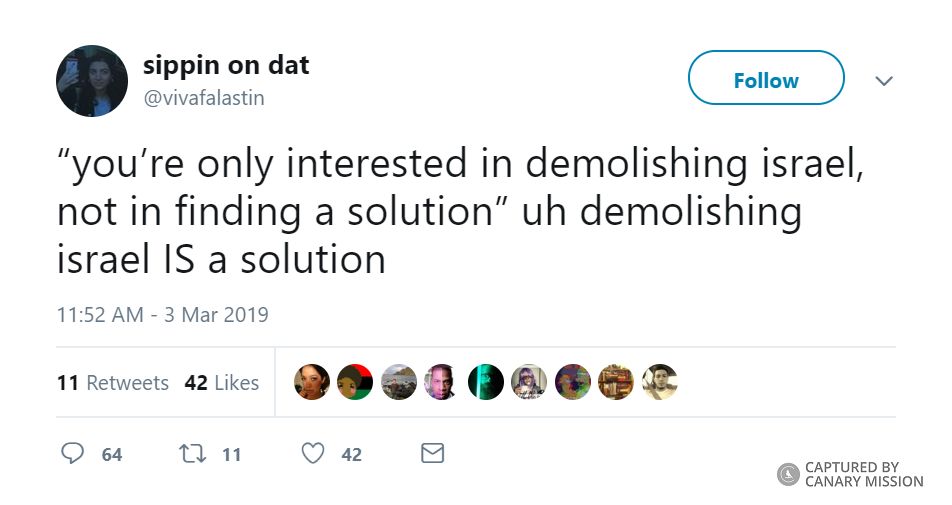
Task: View the 42 Likes list
Action: [222, 382]
